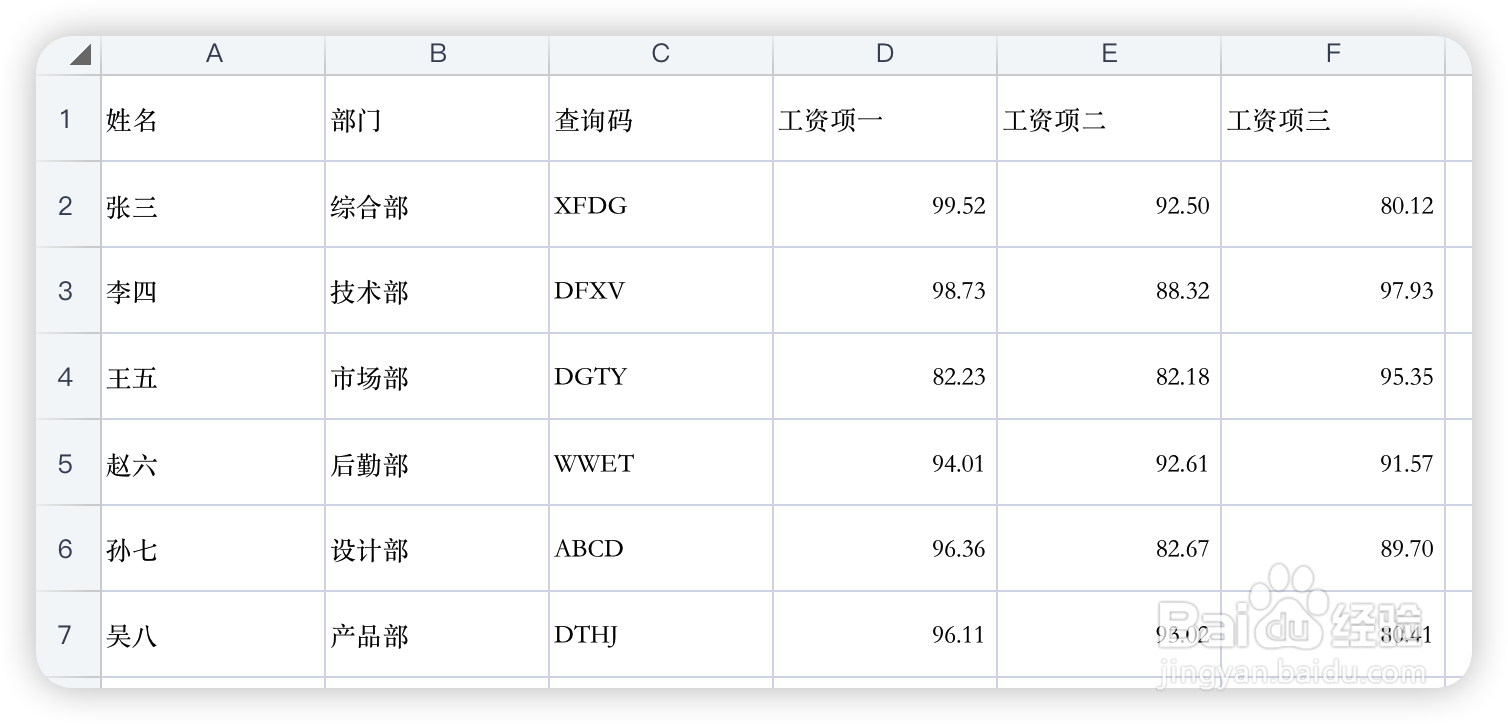Select cell with value 95.35
The width and height of the screenshot is (1508, 724).
point(1332,377)
